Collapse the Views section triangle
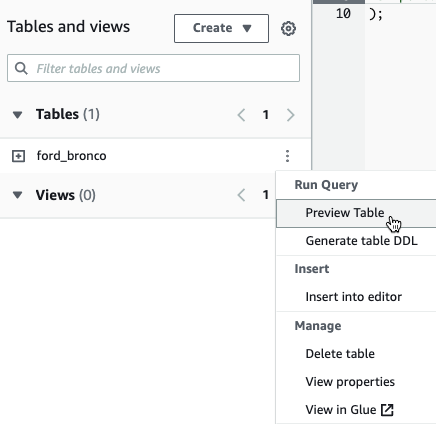The width and height of the screenshot is (436, 424). (x=17, y=195)
